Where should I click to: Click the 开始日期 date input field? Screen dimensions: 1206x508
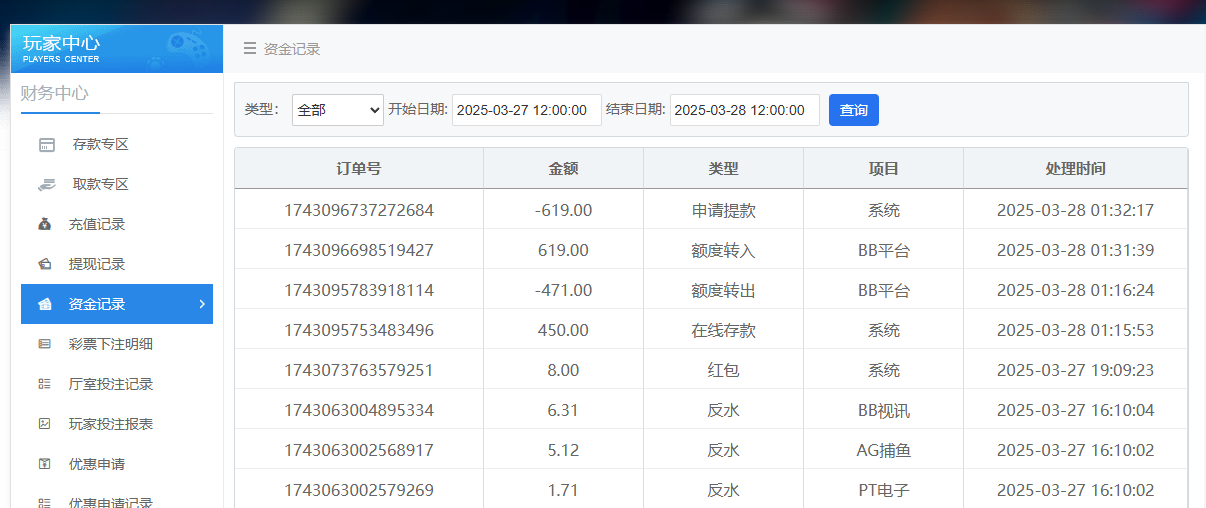[x=526, y=110]
